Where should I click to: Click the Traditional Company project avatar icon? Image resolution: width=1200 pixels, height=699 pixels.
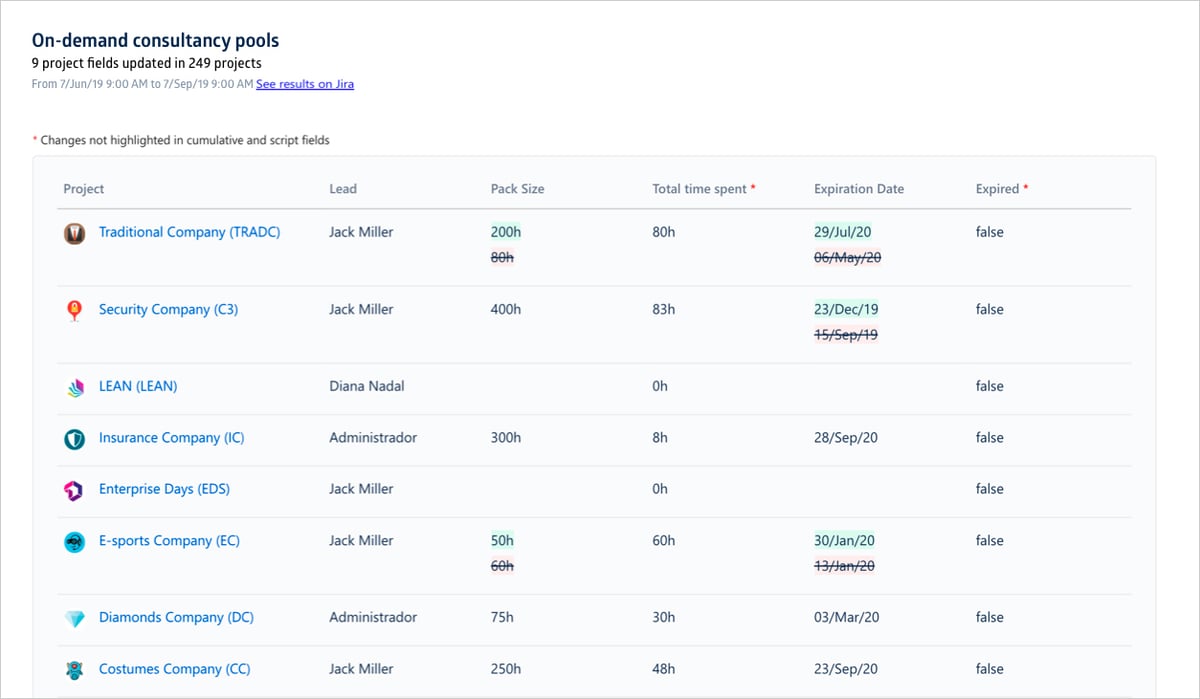75,233
